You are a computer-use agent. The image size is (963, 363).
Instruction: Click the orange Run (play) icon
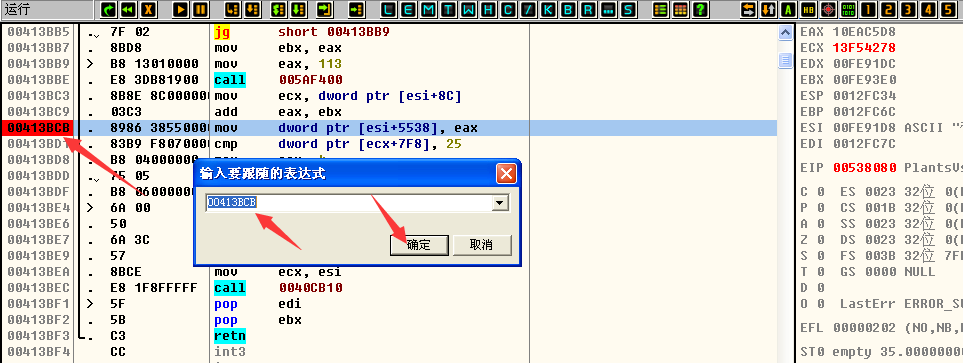tap(181, 9)
